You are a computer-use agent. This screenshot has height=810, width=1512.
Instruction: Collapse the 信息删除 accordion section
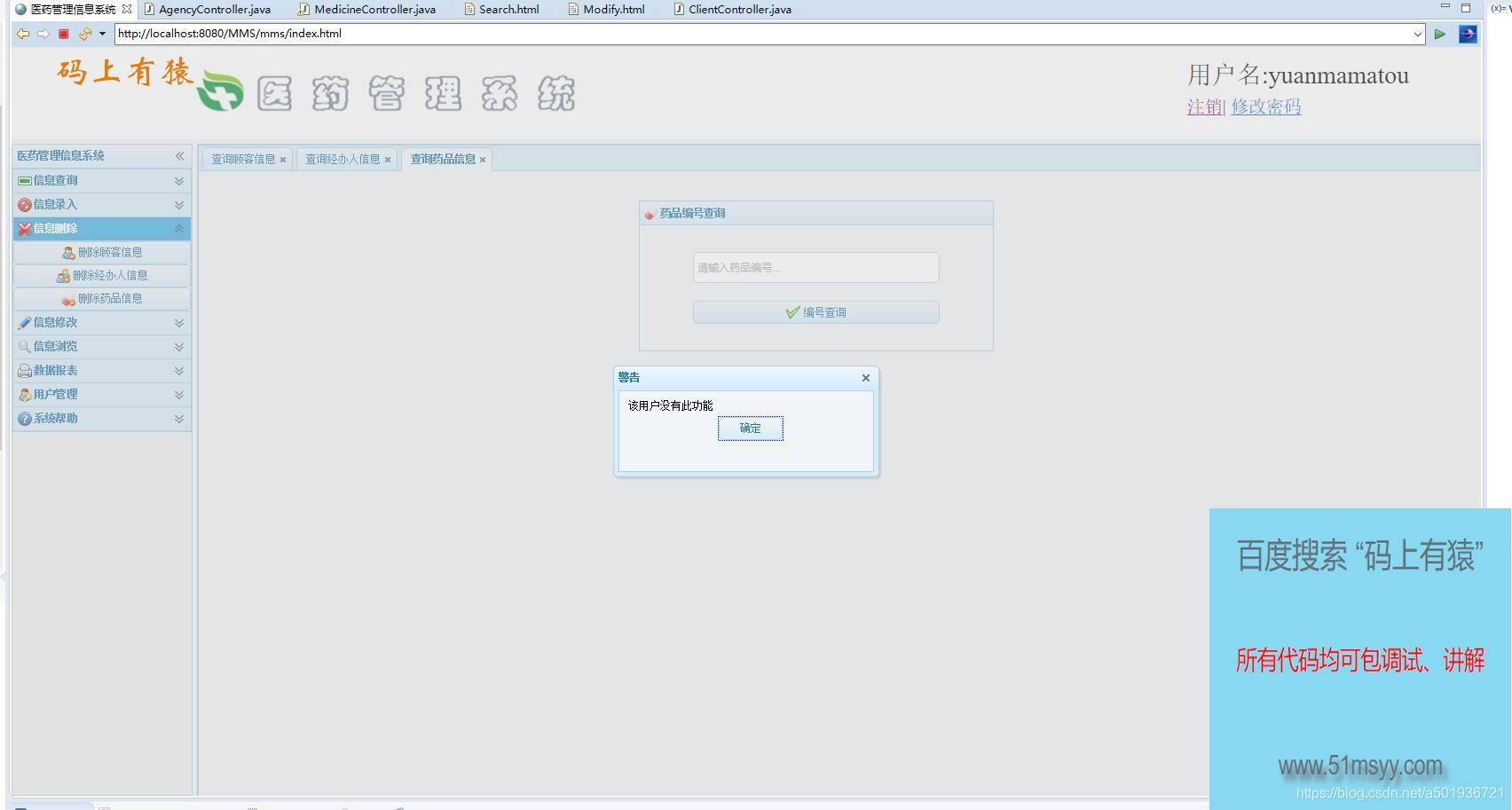pos(179,229)
